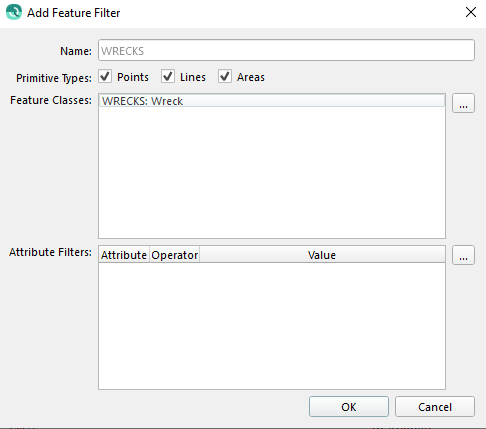This screenshot has width=486, height=429.
Task: Click the teal app icon in title bar
Action: (14, 12)
